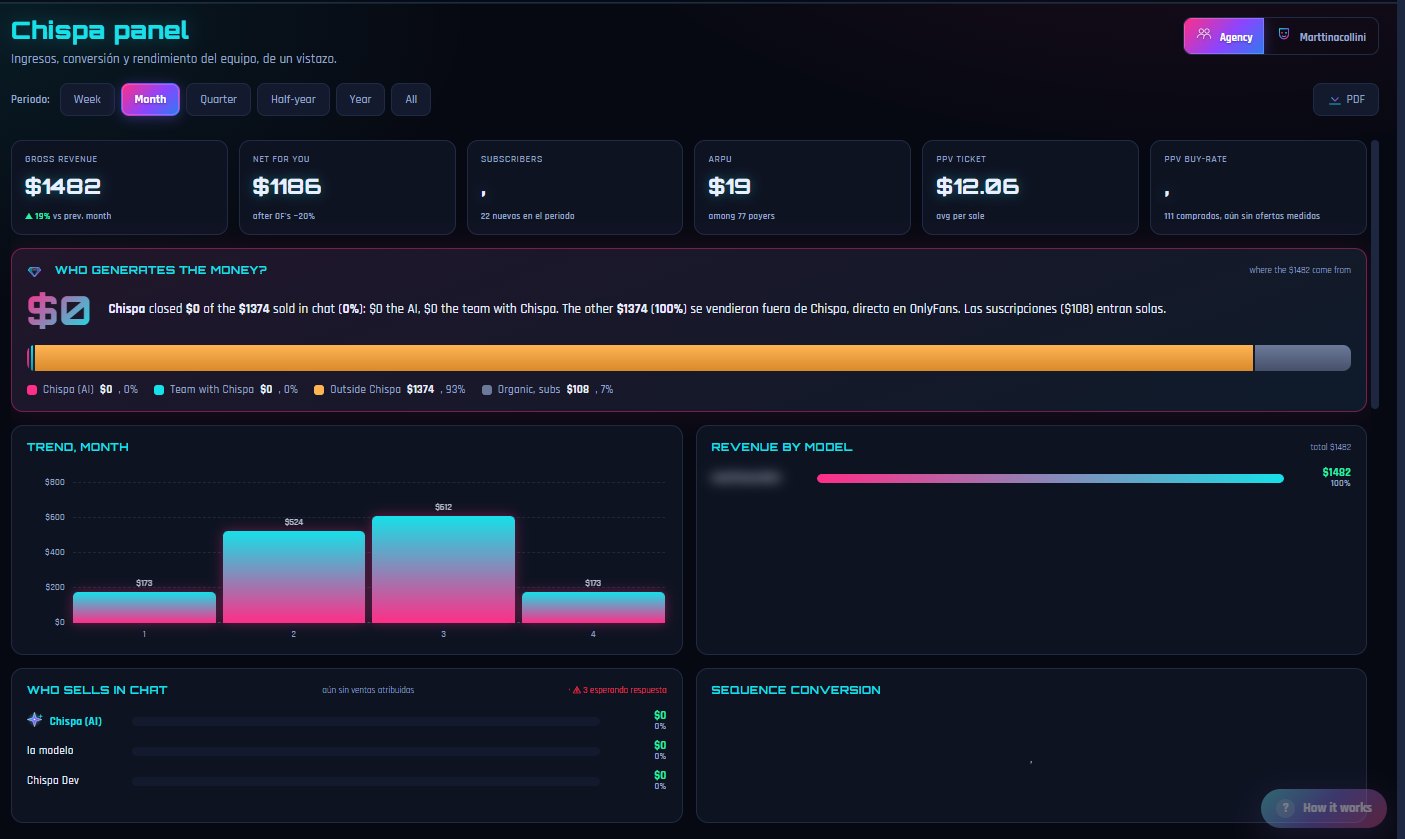The image size is (1405, 839).
Task: Switch period to Year
Action: [x=360, y=99]
